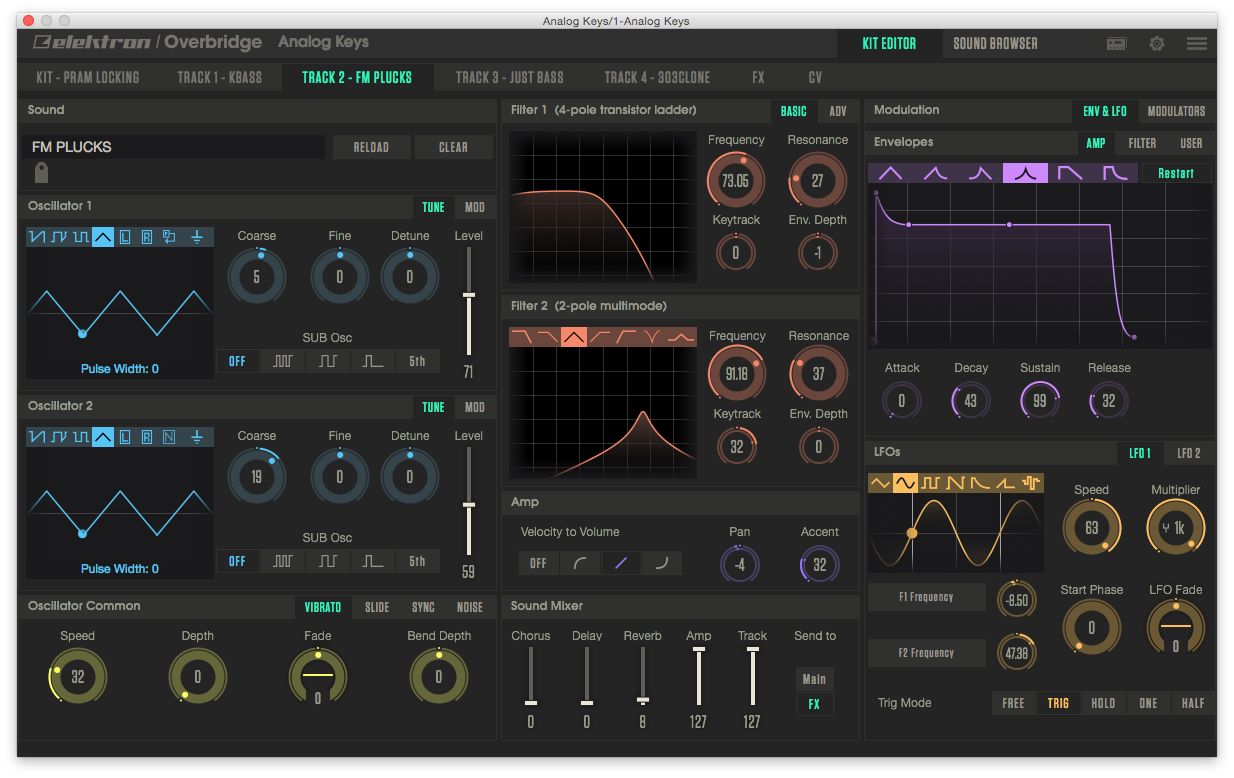Screen dimensions: 1234x778
Task: Select the V-shaped notch type for Filter 2
Action: pos(653,337)
